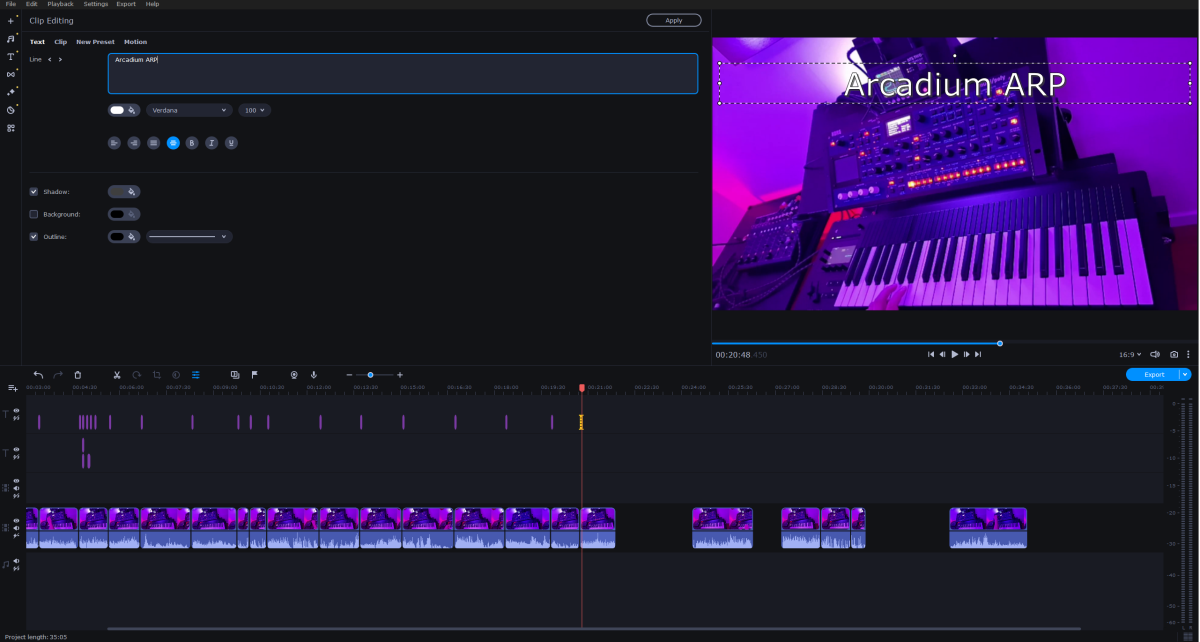Play the preview video
1200x642 pixels.
(x=955, y=354)
